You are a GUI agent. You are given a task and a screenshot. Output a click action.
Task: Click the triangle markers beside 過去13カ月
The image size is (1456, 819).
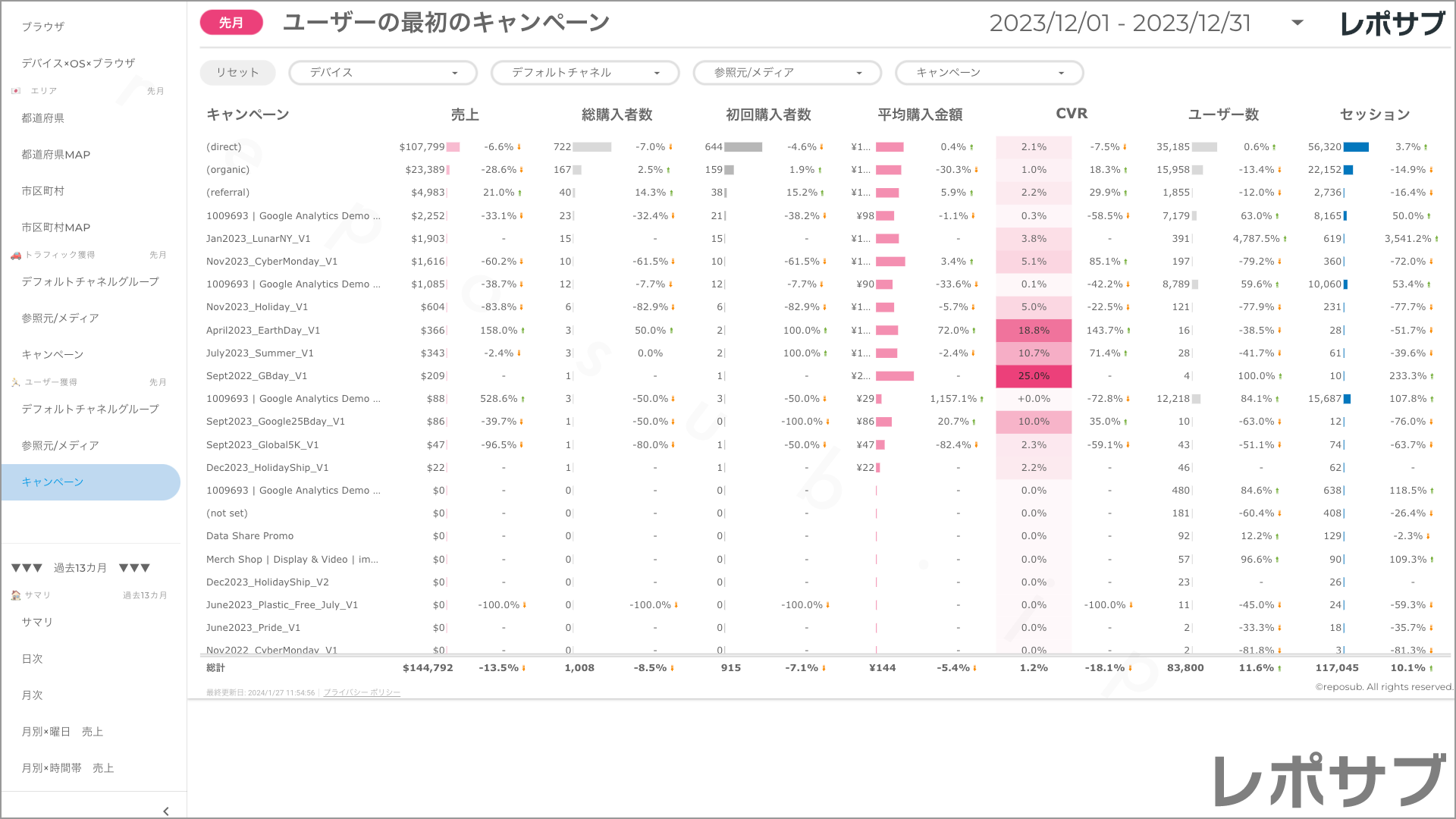pos(27,568)
